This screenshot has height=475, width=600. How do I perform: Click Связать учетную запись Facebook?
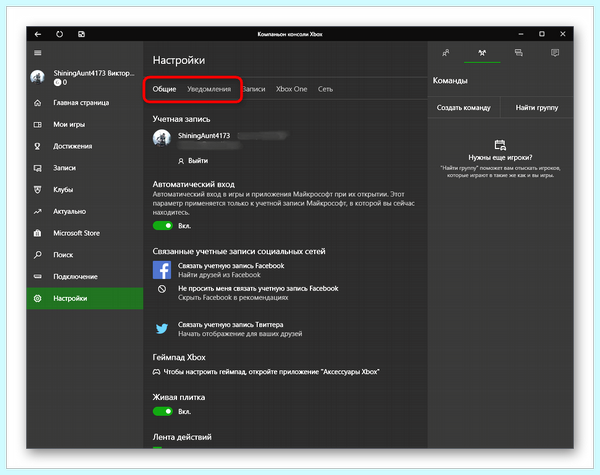click(x=231, y=266)
